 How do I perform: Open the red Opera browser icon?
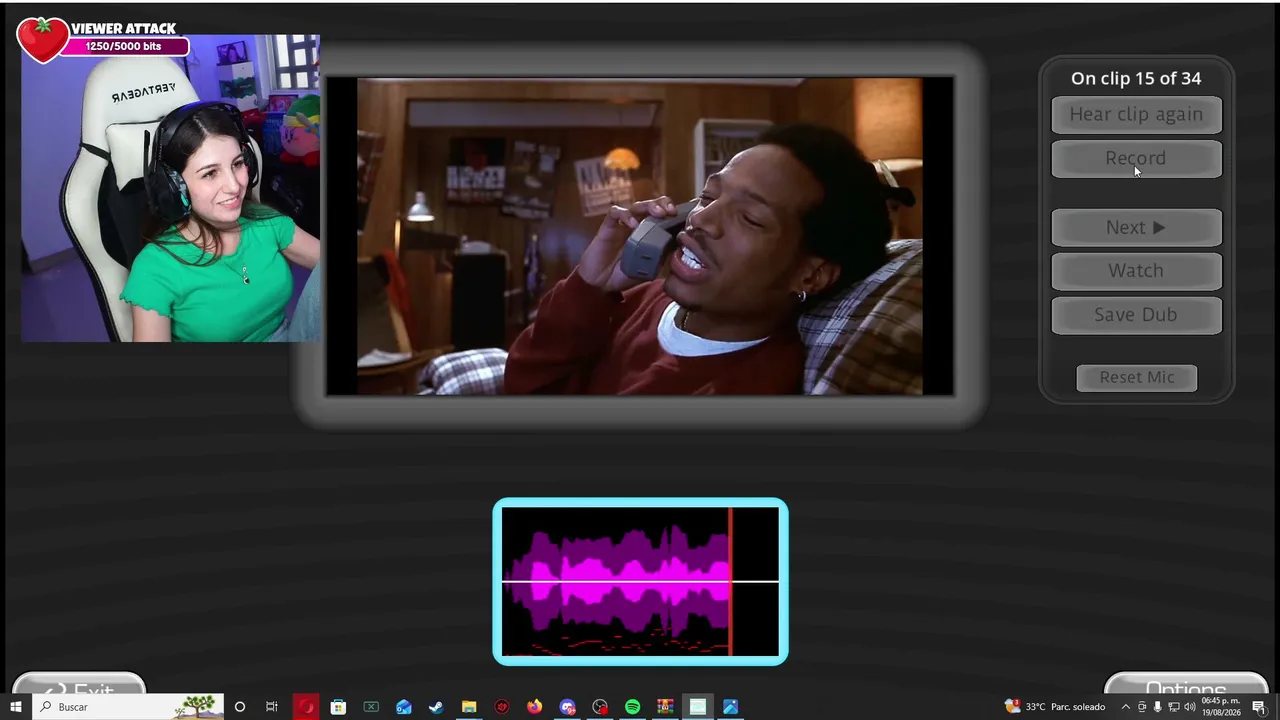[x=305, y=707]
